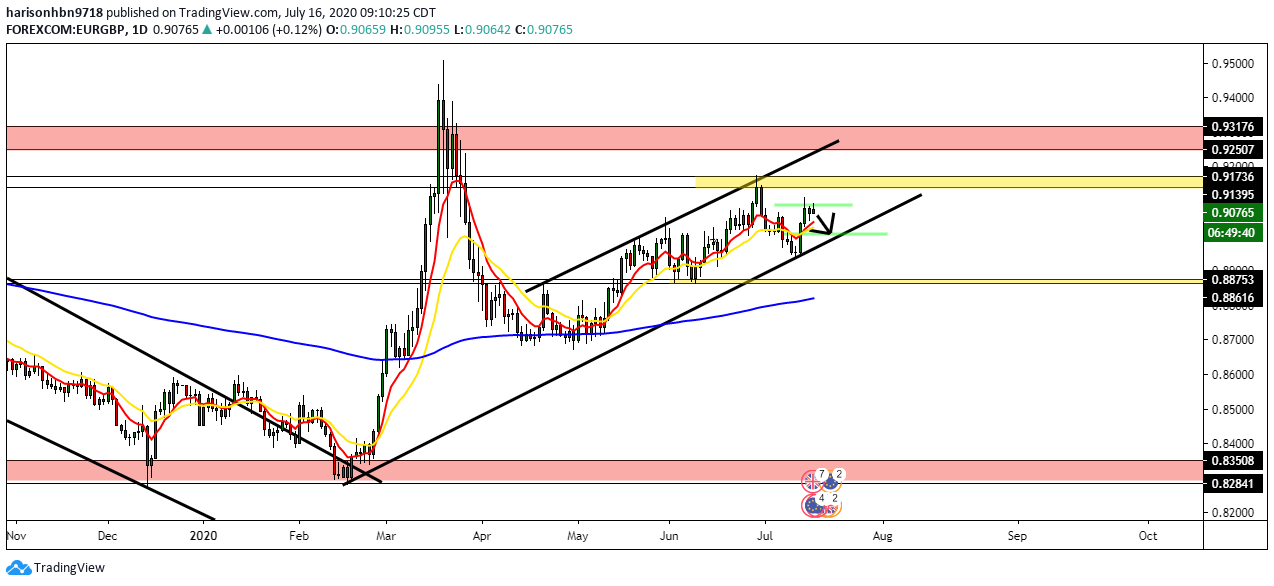This screenshot has width=1274, height=586.
Task: Click the harisonhbn9718 publisher name
Action: (55, 13)
